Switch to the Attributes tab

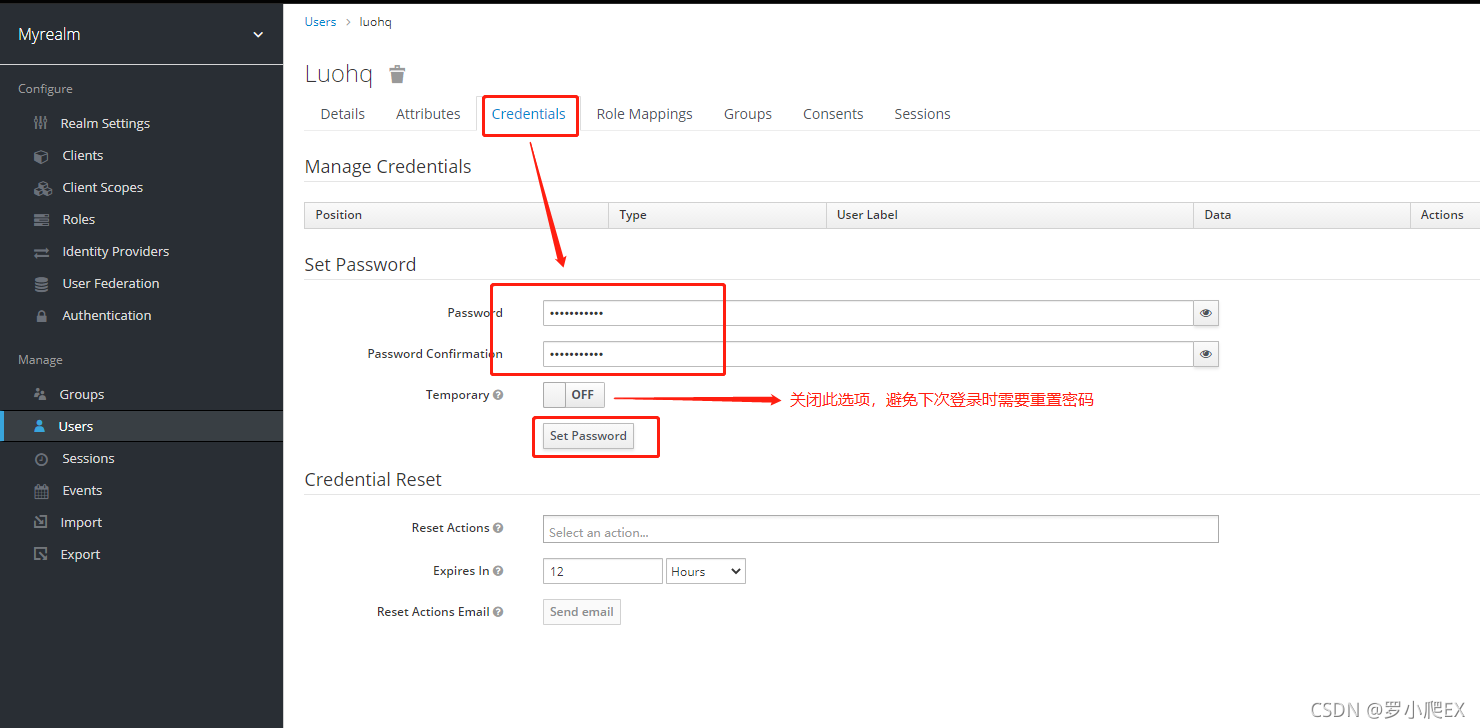pyautogui.click(x=428, y=114)
